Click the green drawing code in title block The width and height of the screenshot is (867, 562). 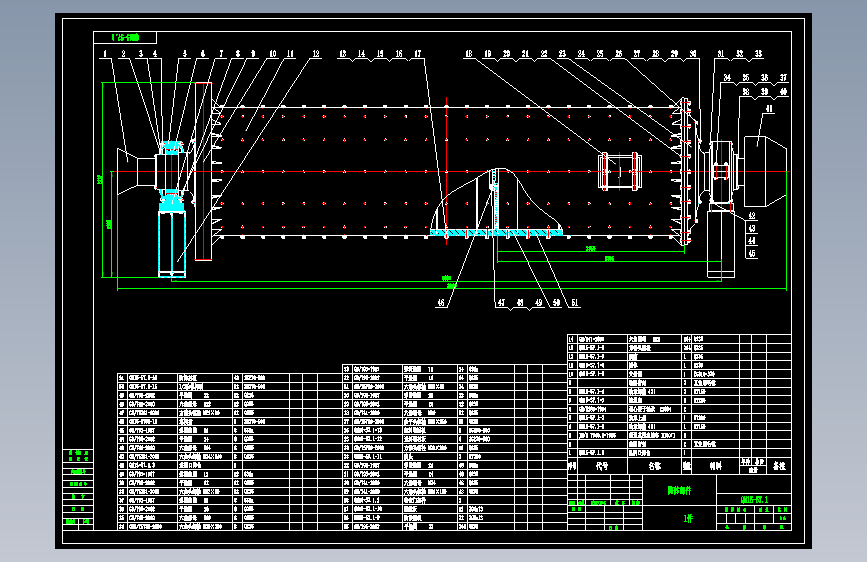(754, 499)
